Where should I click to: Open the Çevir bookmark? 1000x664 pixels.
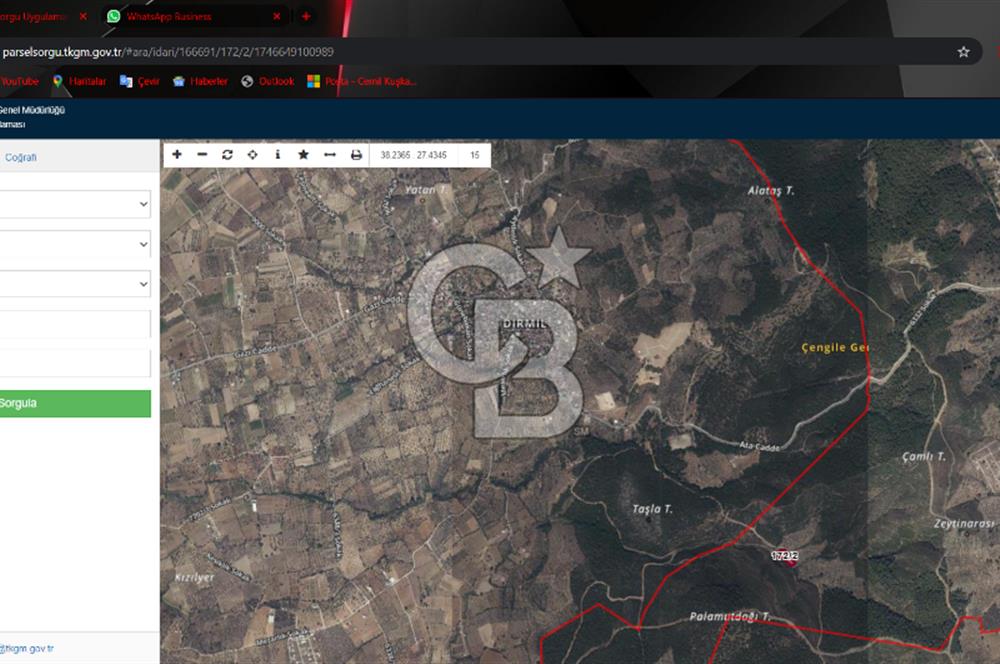click(140, 81)
